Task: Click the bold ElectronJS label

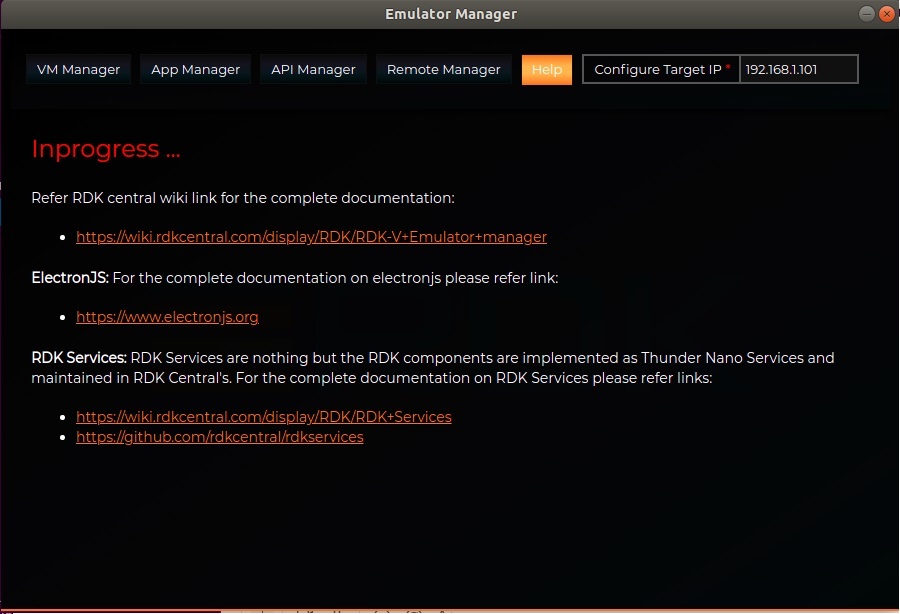Action: pos(69,277)
